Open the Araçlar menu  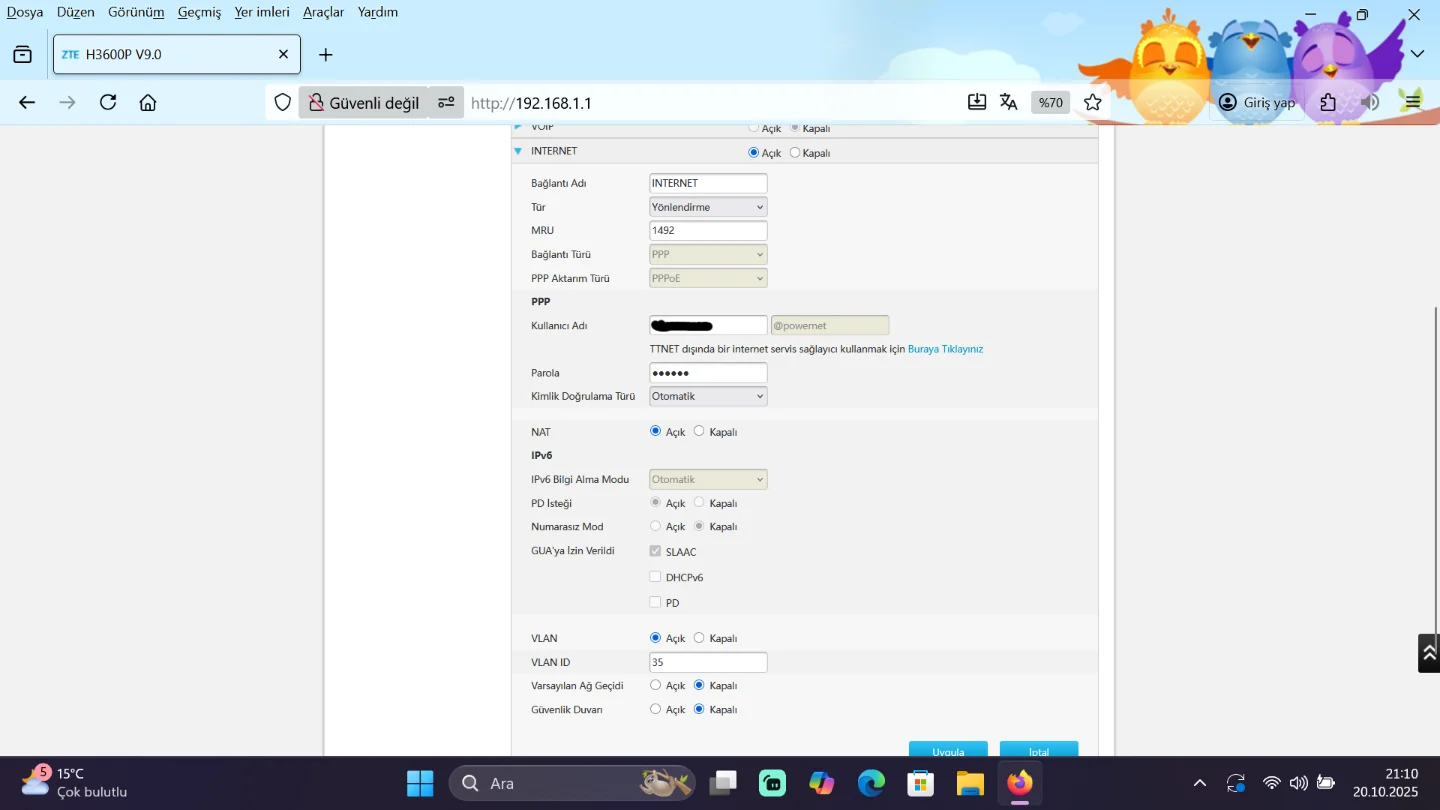coord(323,12)
